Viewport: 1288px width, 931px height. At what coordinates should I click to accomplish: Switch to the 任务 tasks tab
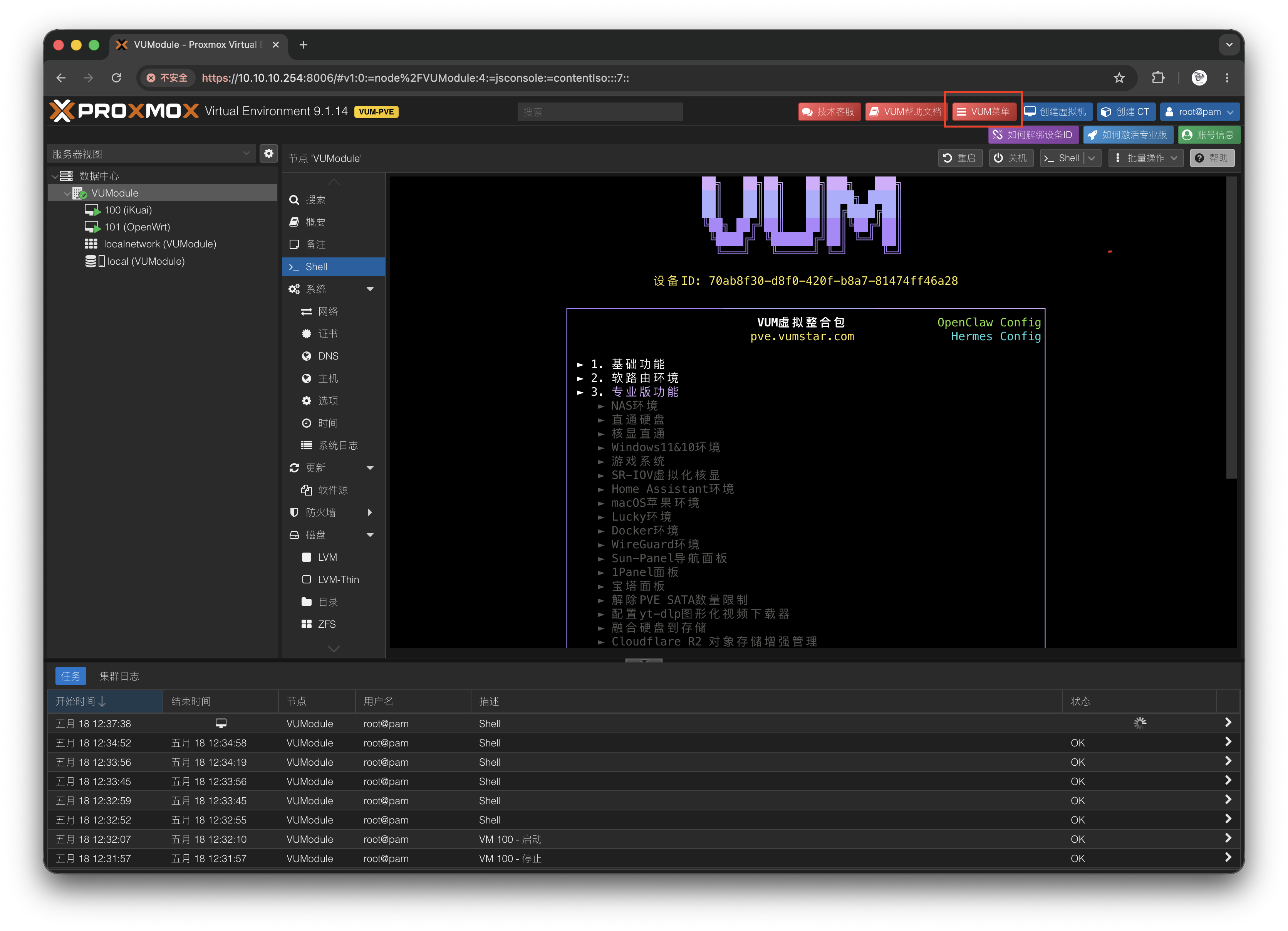point(71,676)
